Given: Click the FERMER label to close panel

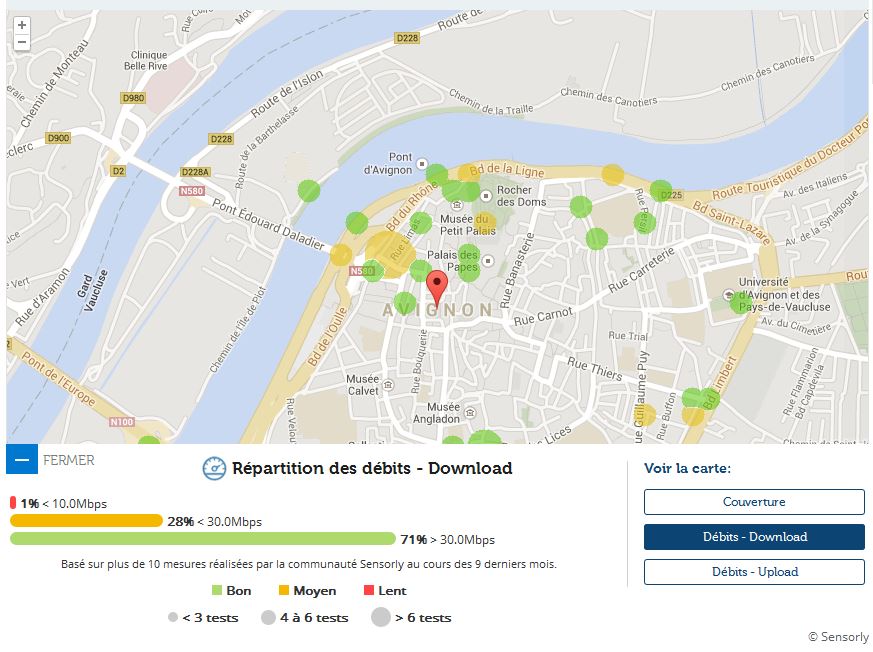Looking at the screenshot, I should pos(69,461).
